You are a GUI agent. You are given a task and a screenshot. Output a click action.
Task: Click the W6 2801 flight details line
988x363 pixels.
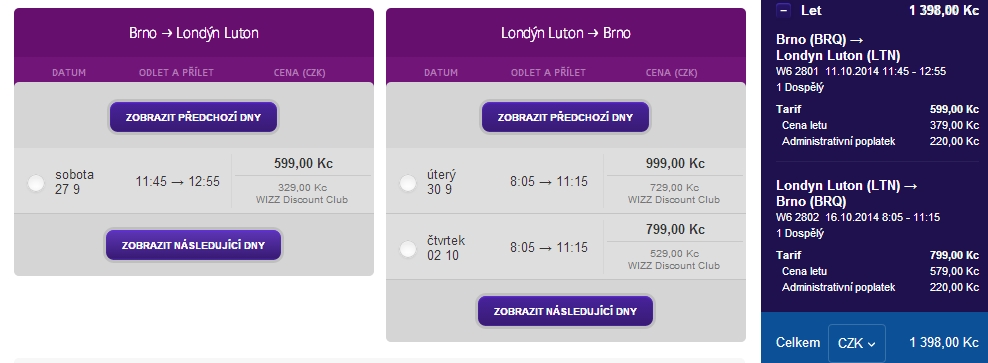861,71
